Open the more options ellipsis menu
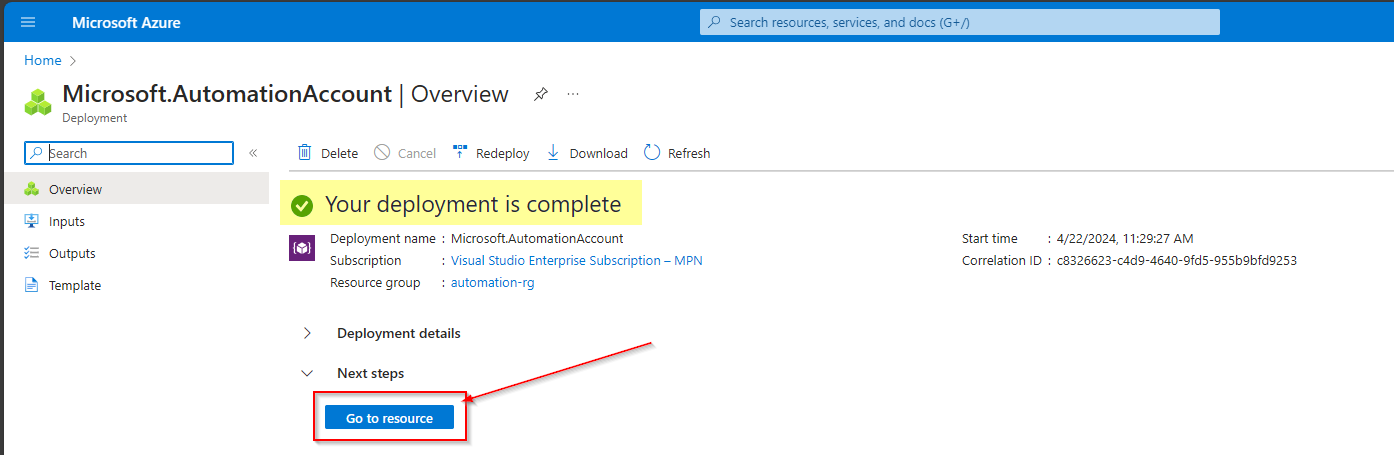The image size is (1394, 455). 573,94
